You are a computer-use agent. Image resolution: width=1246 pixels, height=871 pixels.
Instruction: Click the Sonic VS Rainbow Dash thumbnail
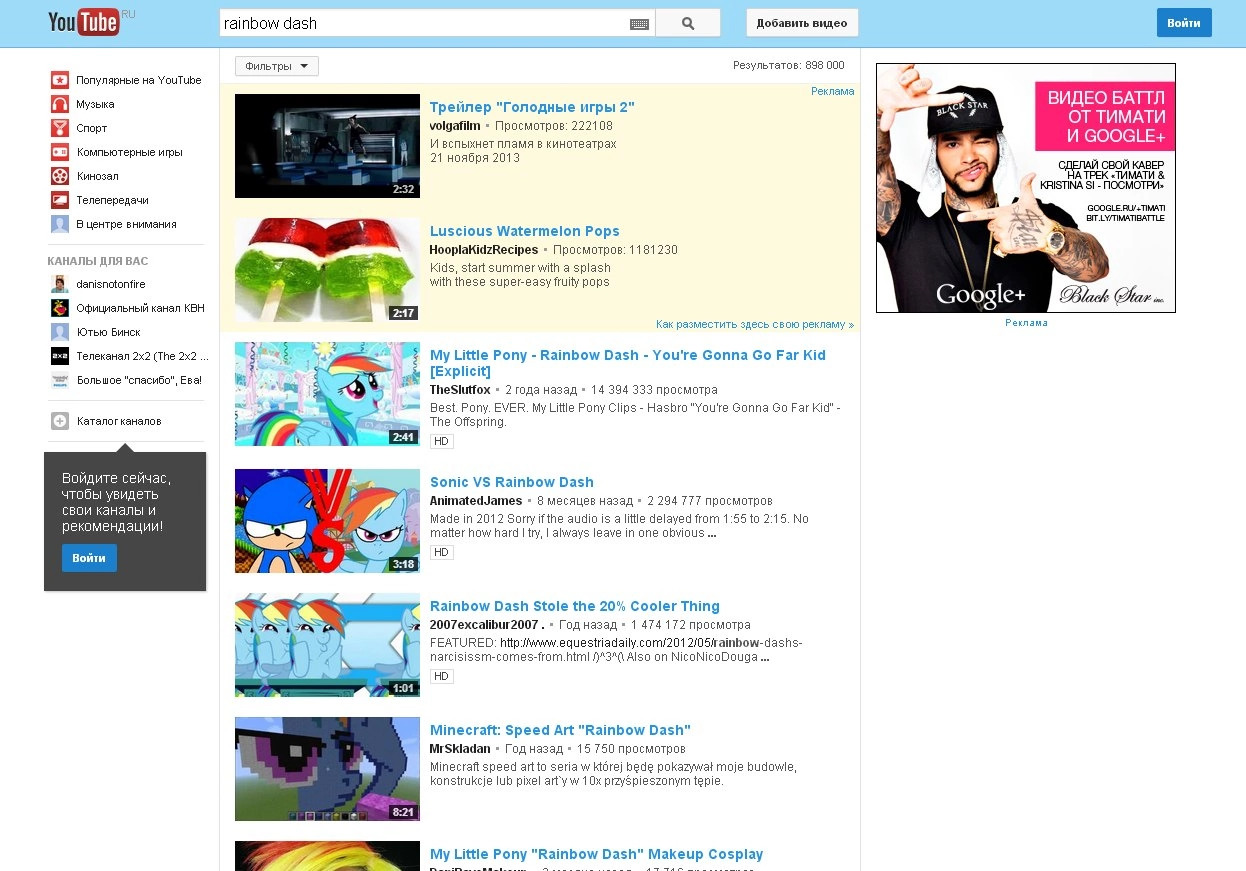point(327,521)
